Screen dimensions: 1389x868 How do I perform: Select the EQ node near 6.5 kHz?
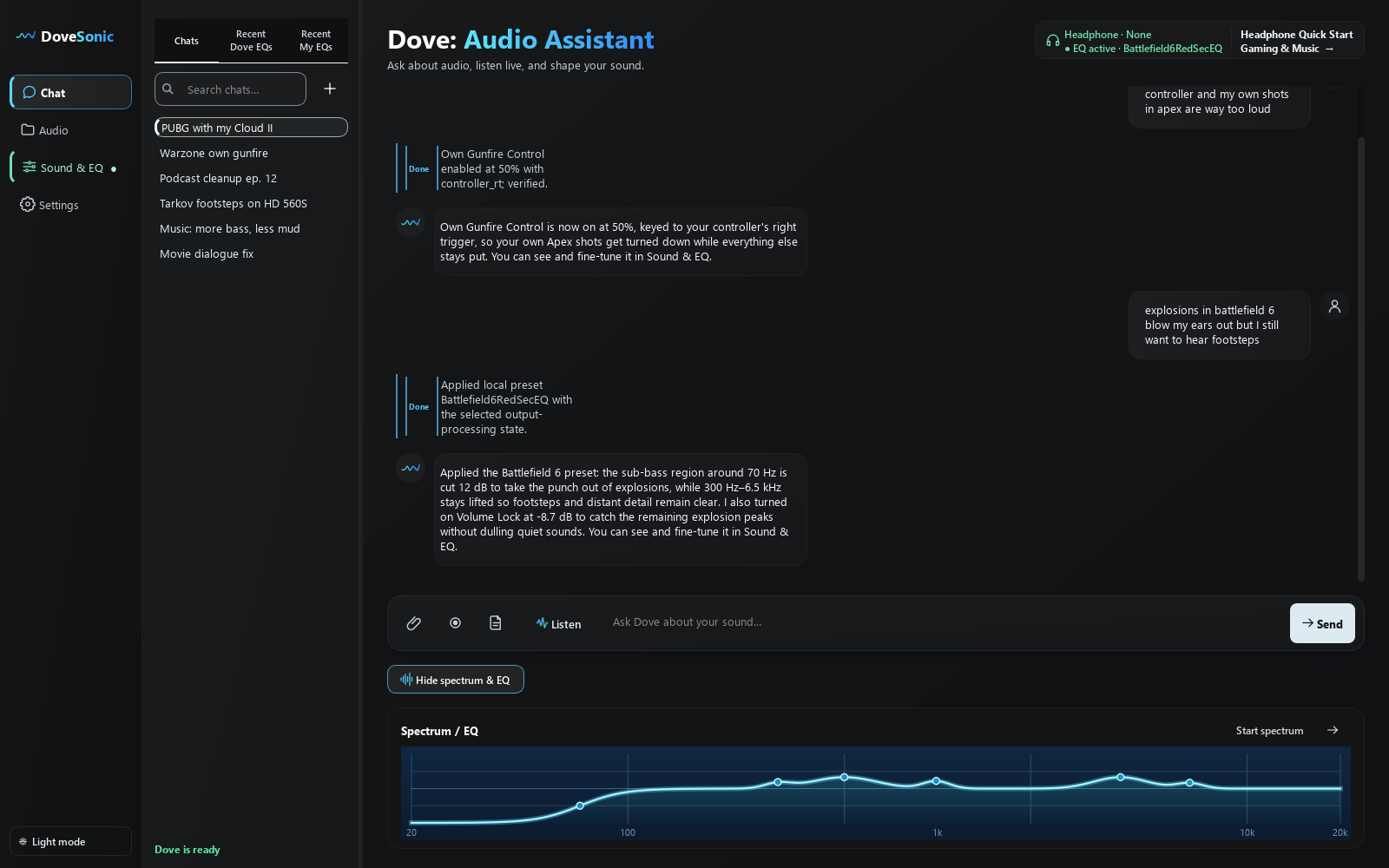click(x=1189, y=783)
